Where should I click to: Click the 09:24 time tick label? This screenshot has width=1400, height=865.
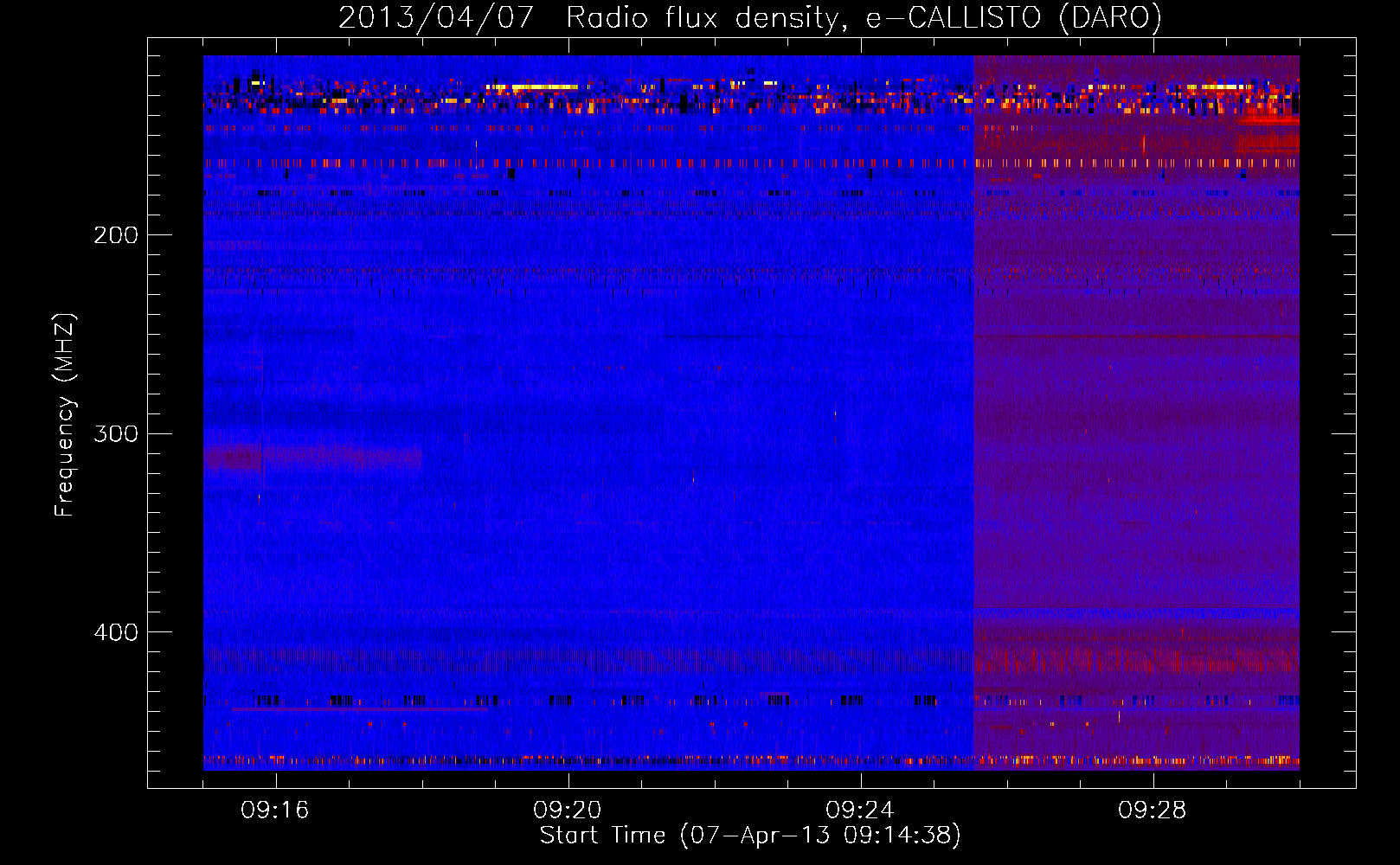pyautogui.click(x=860, y=811)
